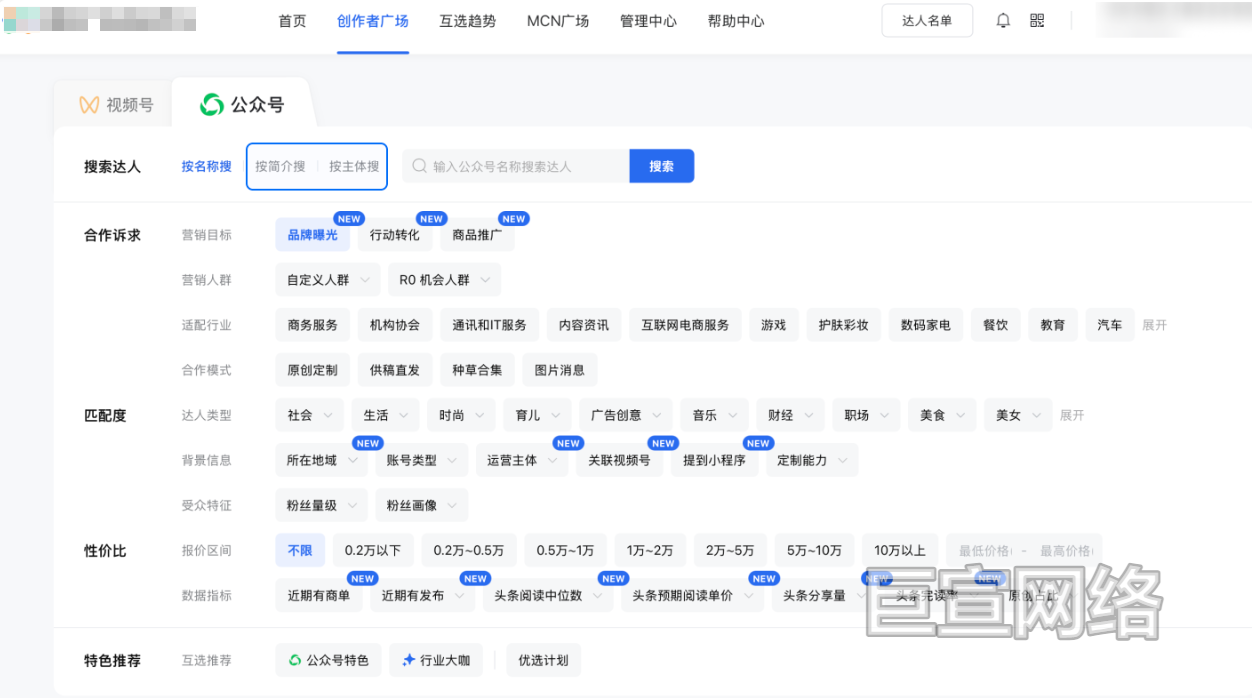Click the search magnifier icon in input
Viewport: 1252px width, 698px height.
420,166
